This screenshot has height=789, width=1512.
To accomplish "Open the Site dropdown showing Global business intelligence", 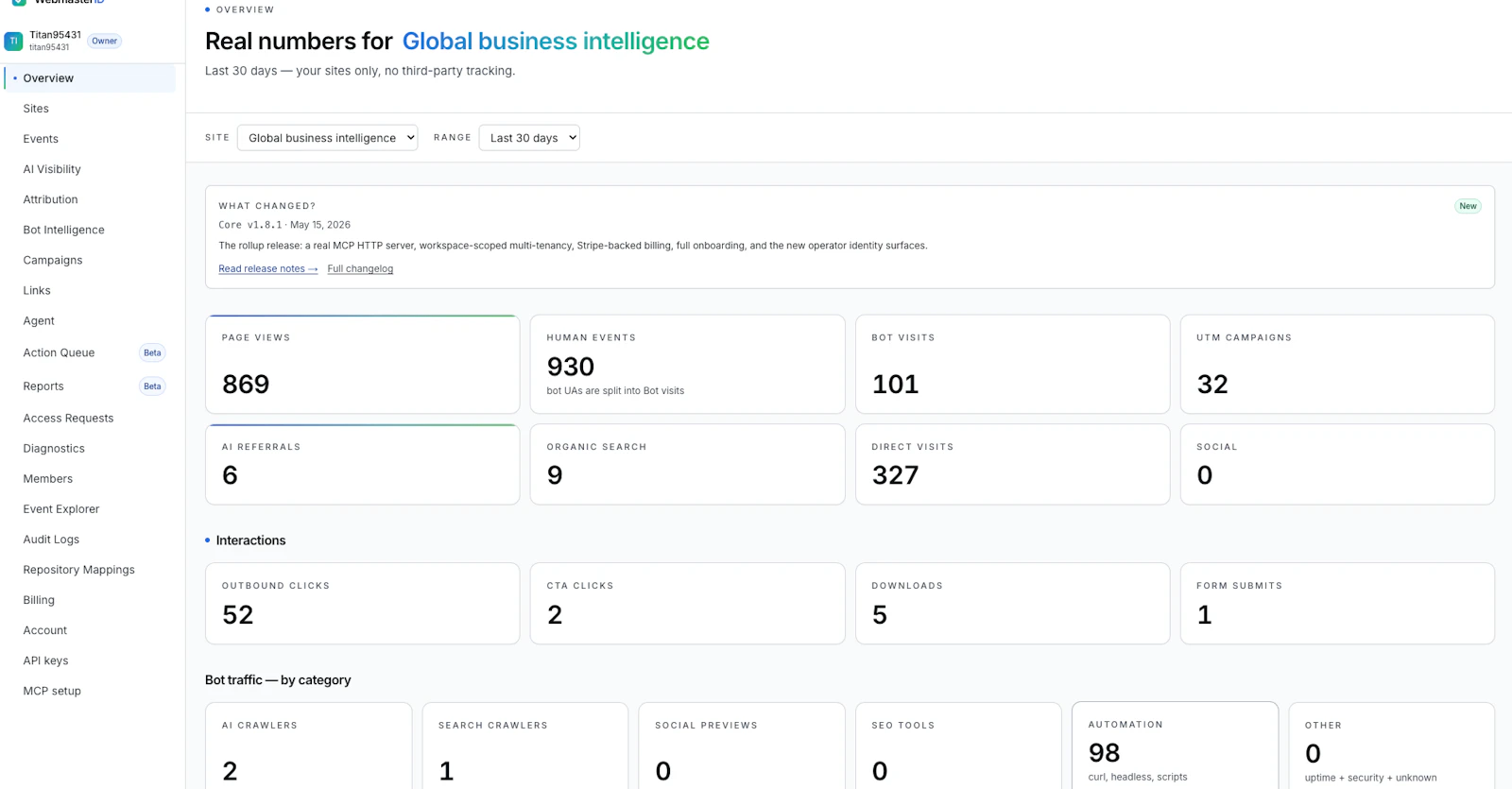I will coord(327,138).
